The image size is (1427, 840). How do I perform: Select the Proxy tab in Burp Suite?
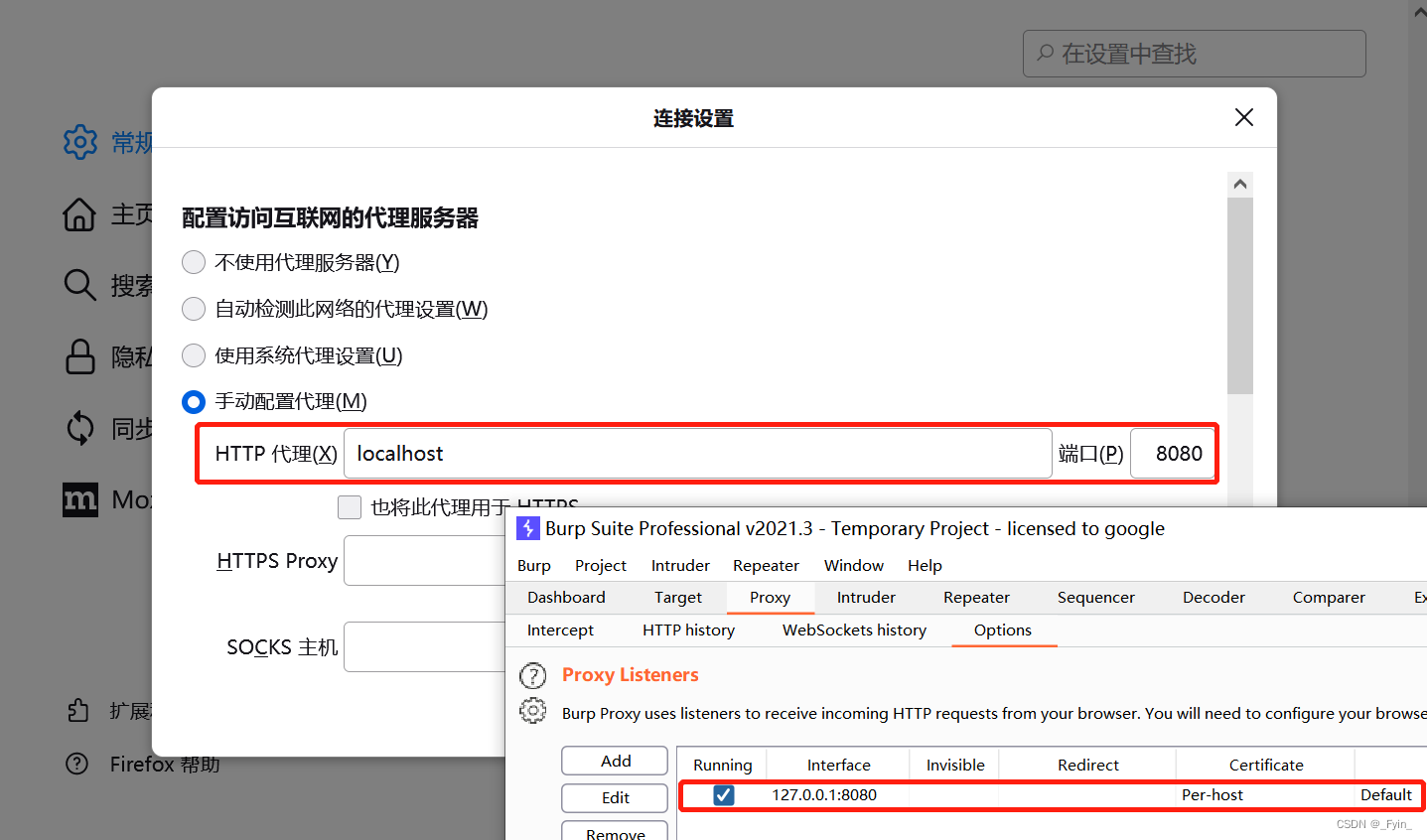click(x=770, y=597)
